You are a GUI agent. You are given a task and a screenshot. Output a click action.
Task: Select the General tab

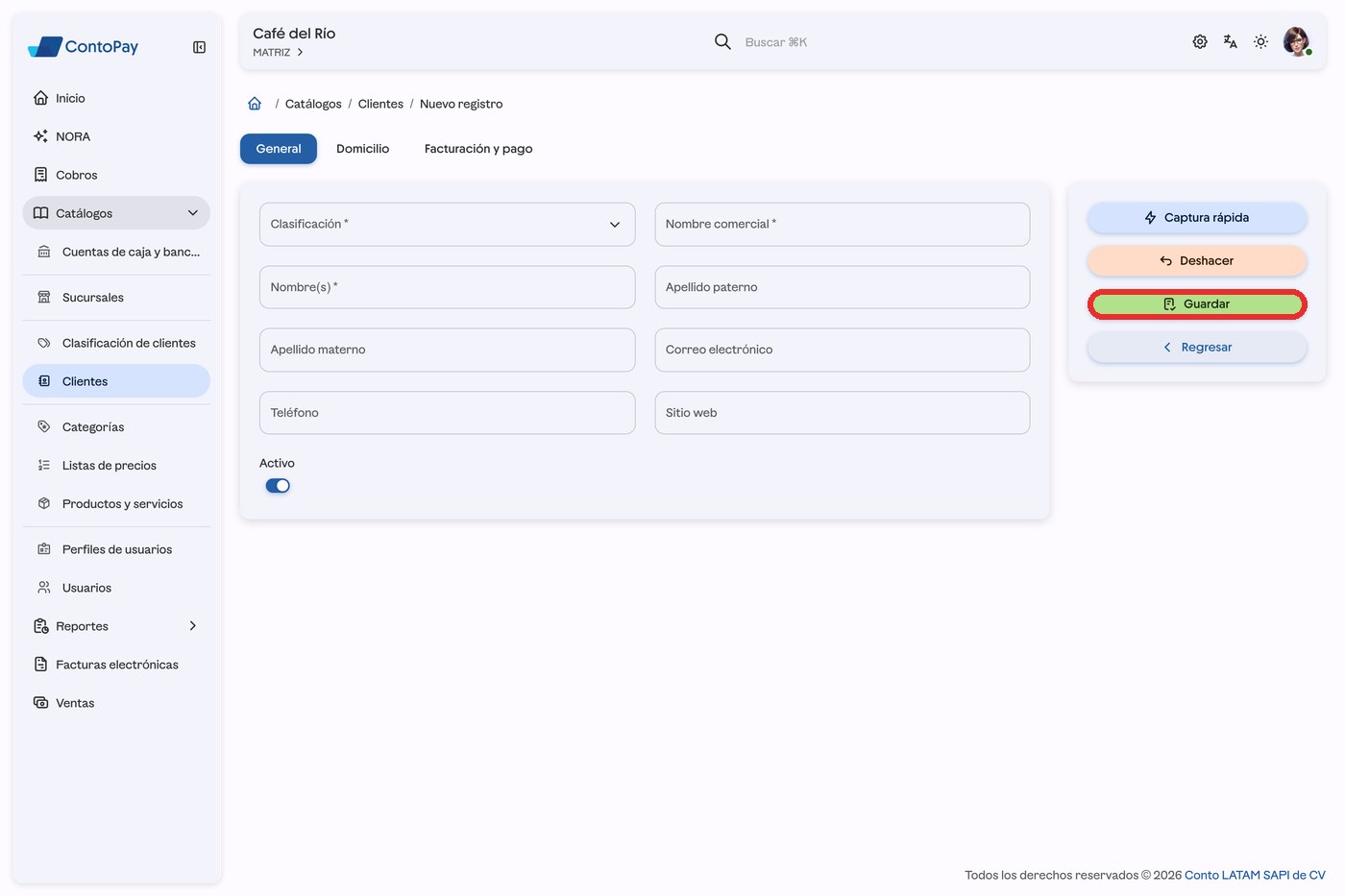coord(279,149)
